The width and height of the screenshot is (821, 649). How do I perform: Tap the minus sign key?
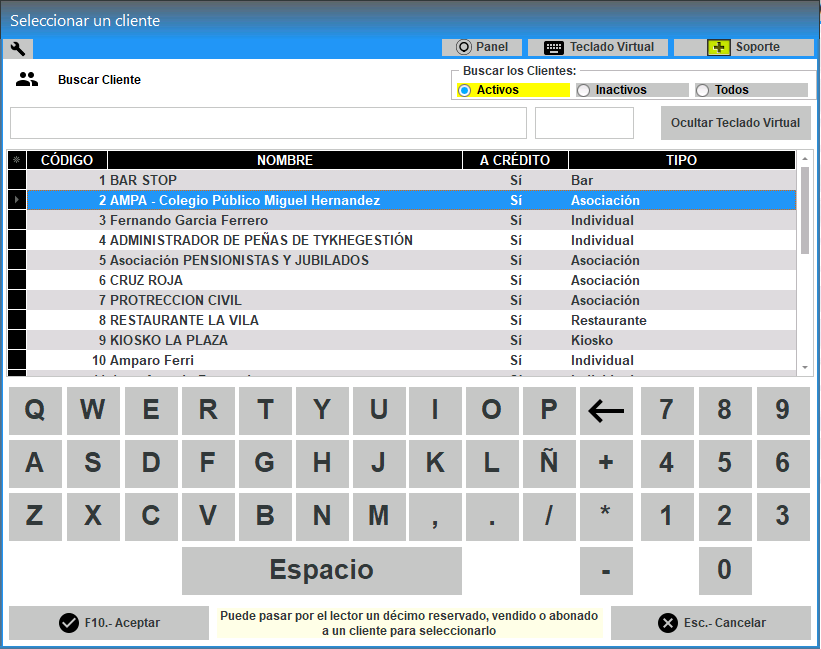tap(606, 570)
